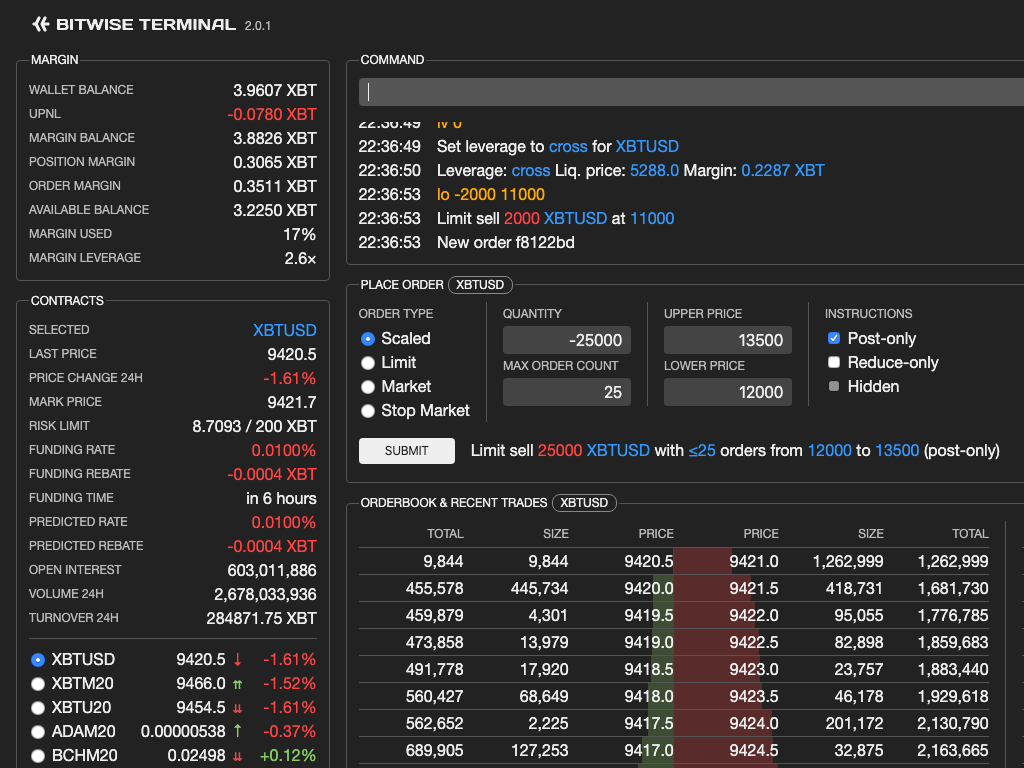
Task: Click the Bitwise Terminal logo icon
Action: coord(41,25)
